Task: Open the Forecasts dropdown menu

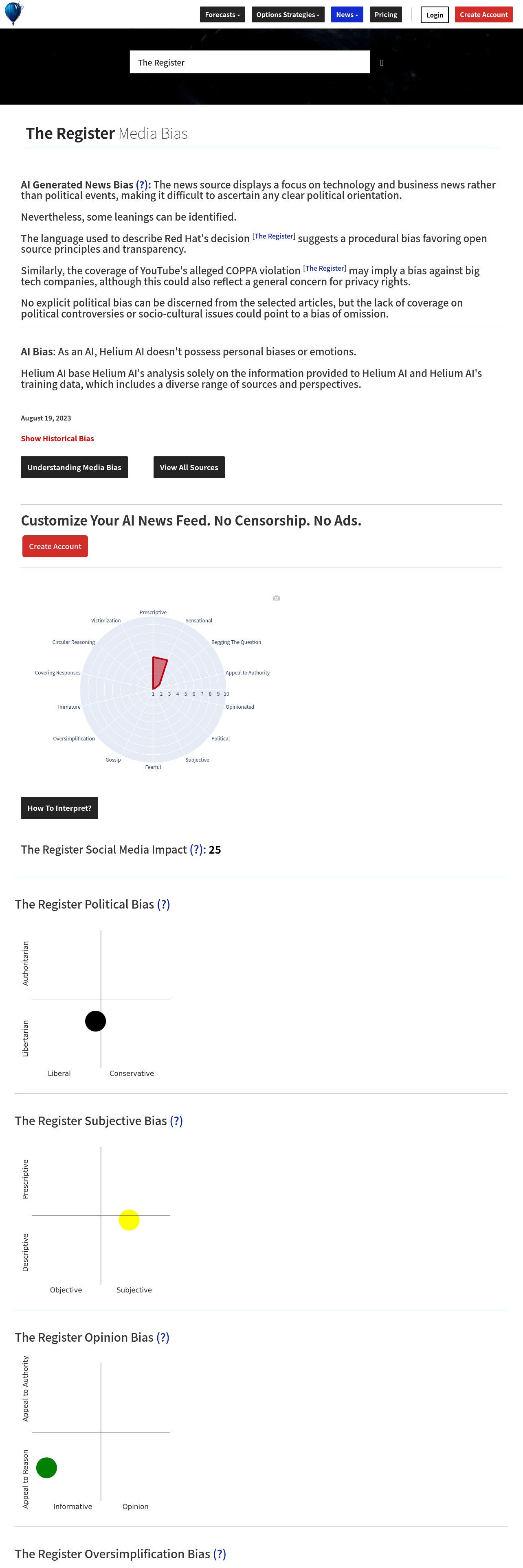Action: tap(222, 15)
